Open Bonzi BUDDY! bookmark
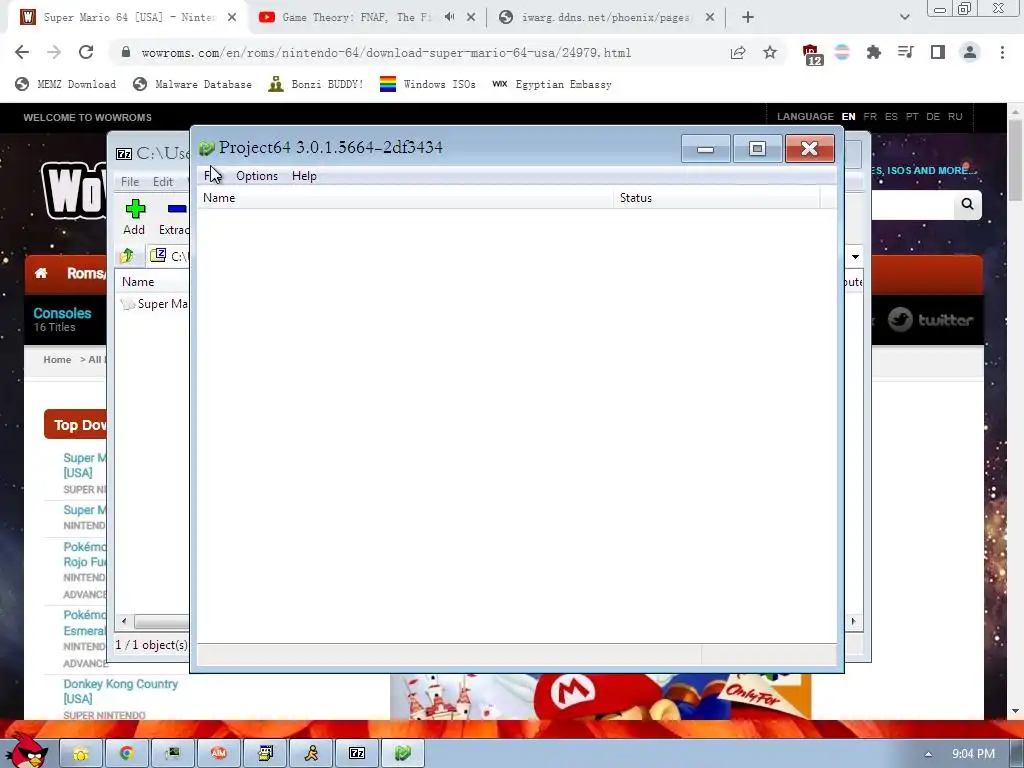This screenshot has height=768, width=1024. click(x=316, y=84)
